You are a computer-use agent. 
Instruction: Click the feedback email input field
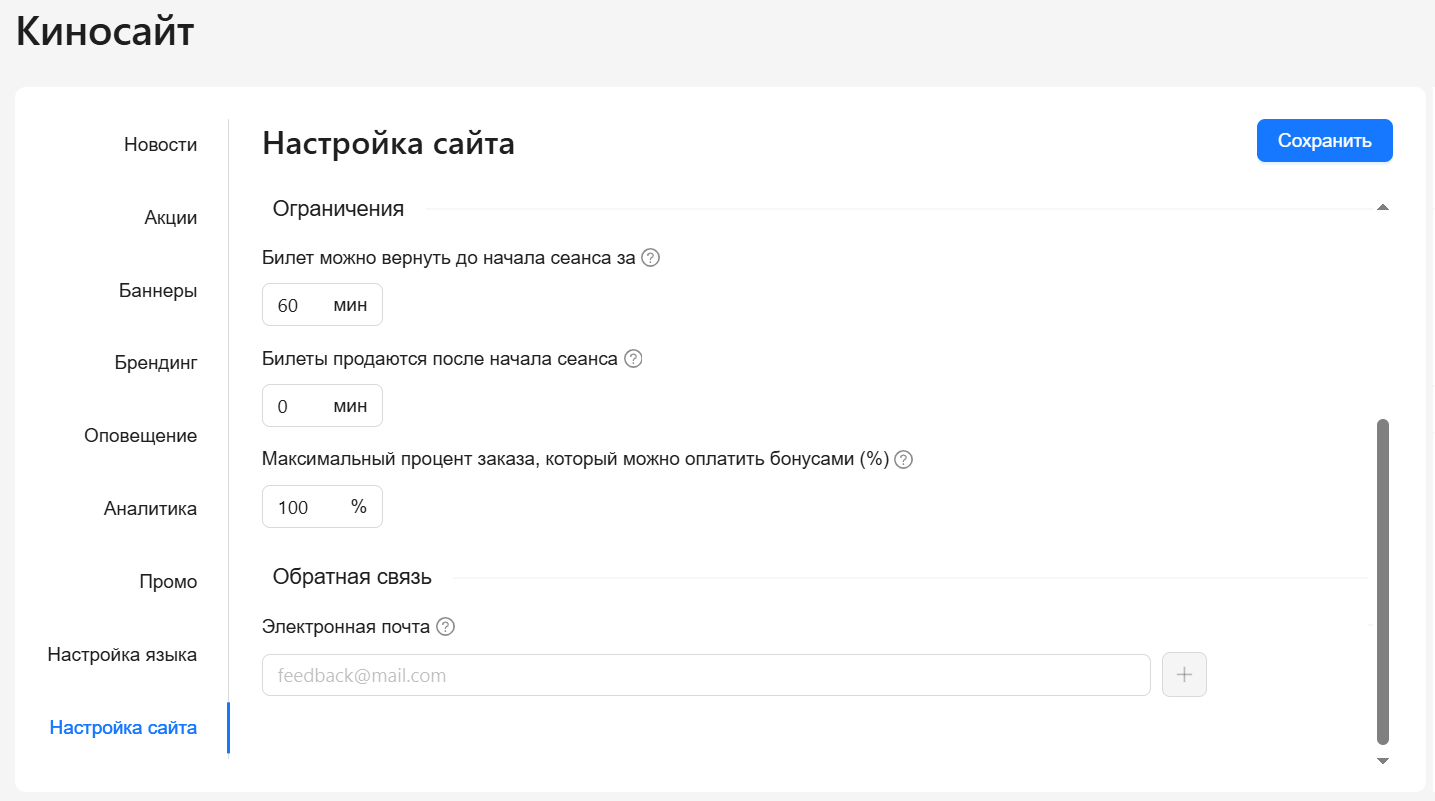tap(705, 676)
